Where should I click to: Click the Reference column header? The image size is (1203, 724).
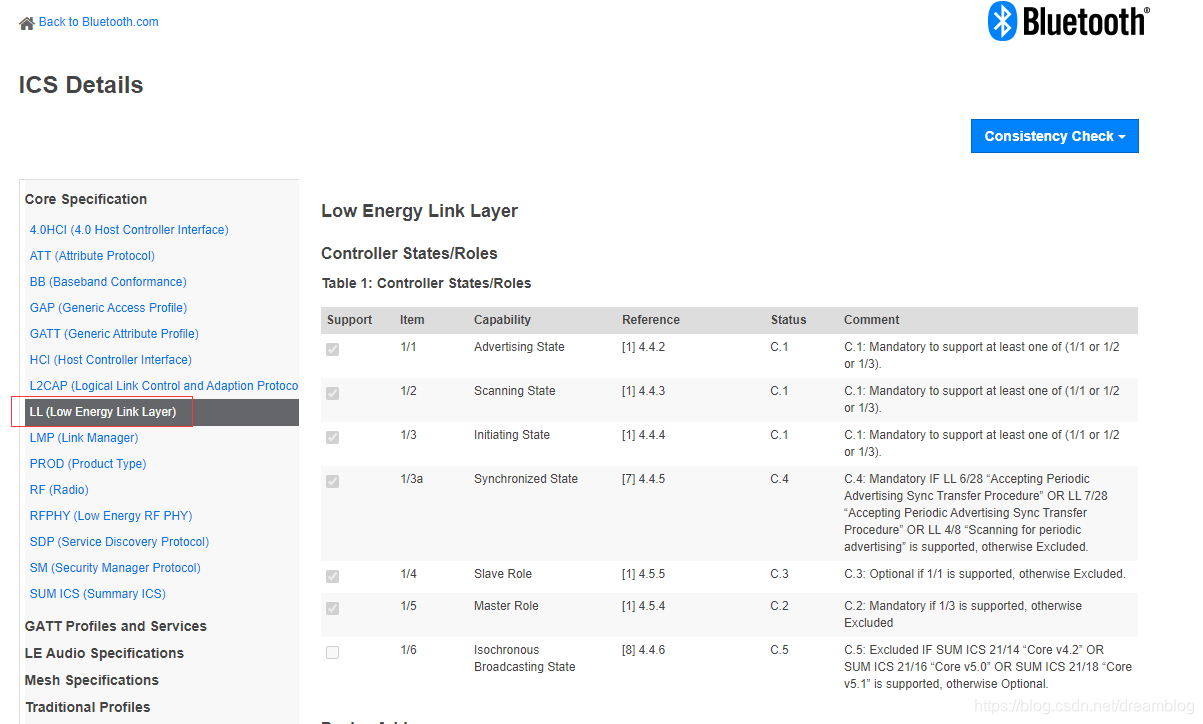tap(651, 320)
